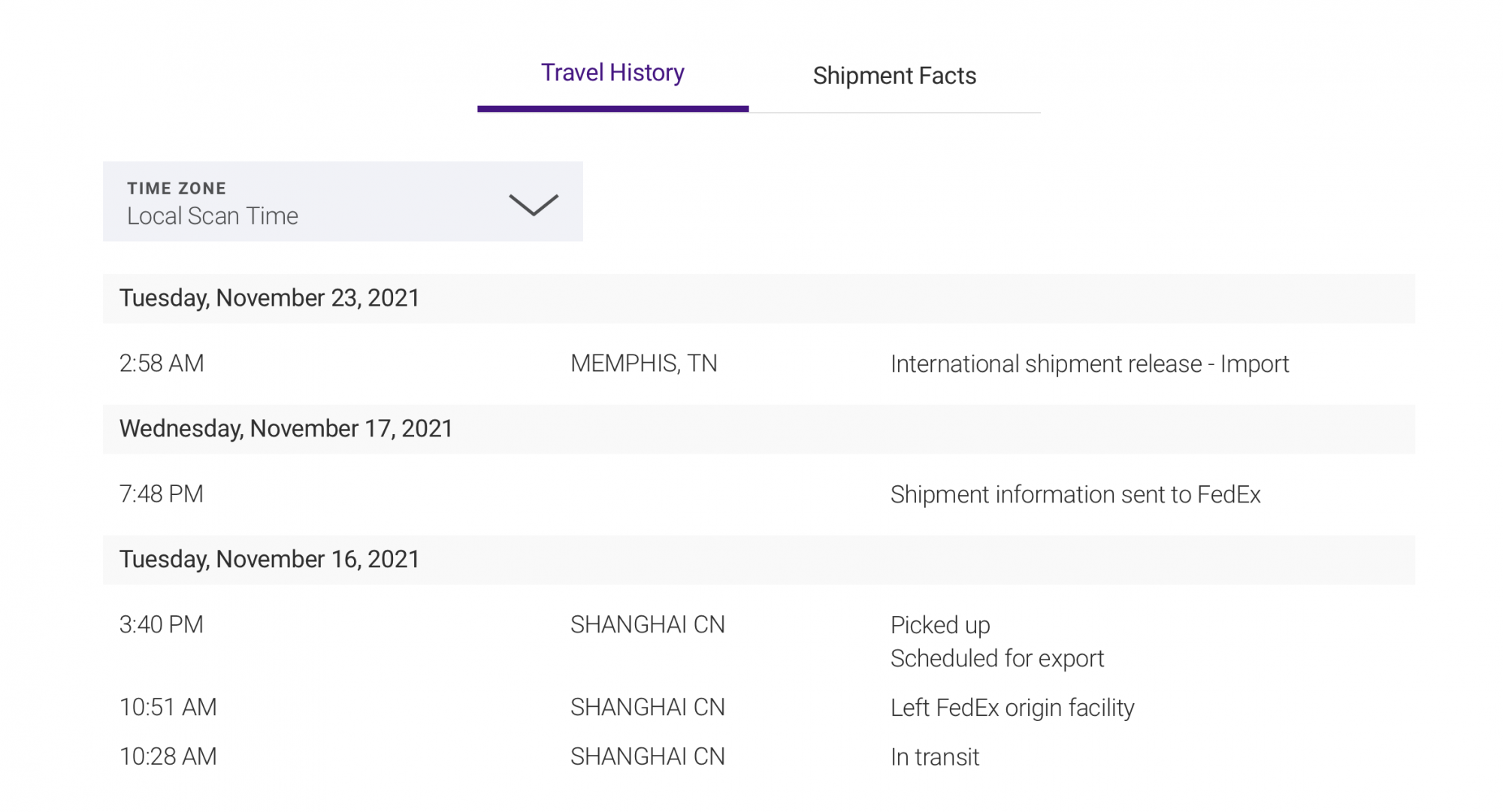This screenshot has width=1503, height=812.
Task: Select Left FedEx origin facility status
Action: (x=1012, y=708)
